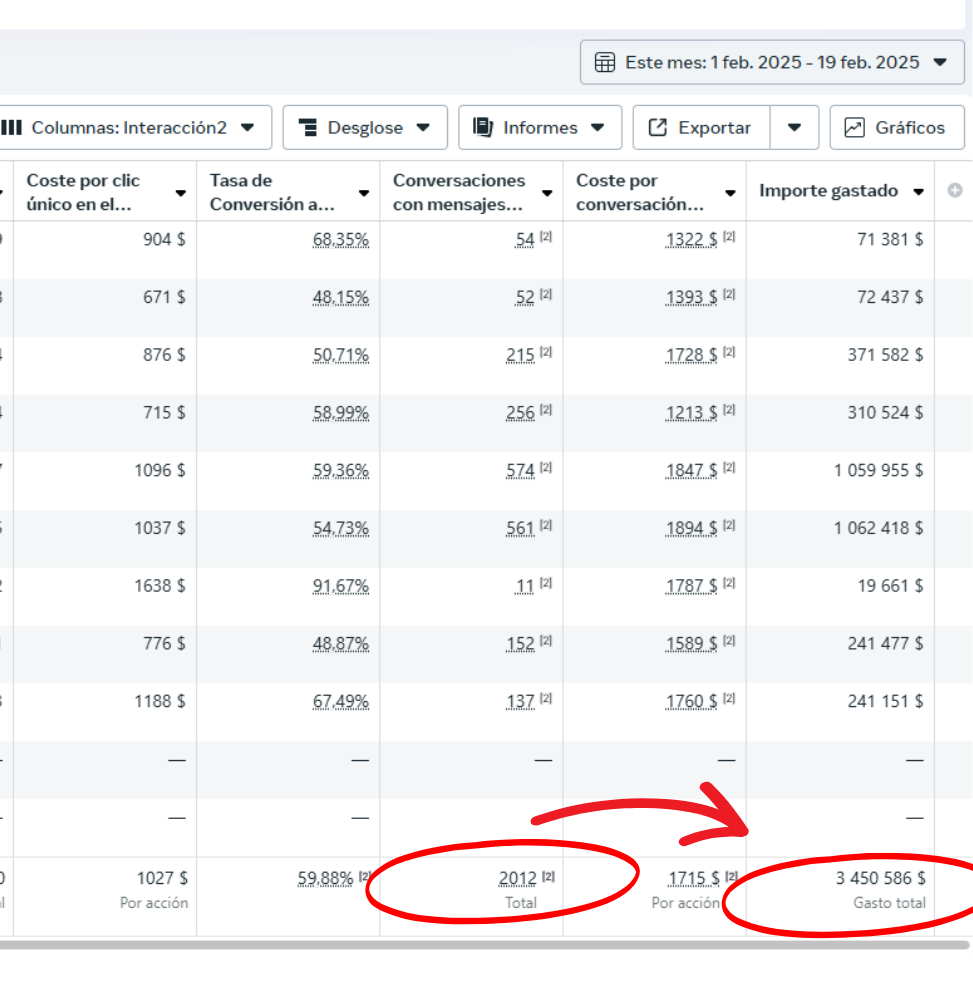Click the Exportar export icon
Viewport: 973px width, 997px height.
point(658,128)
